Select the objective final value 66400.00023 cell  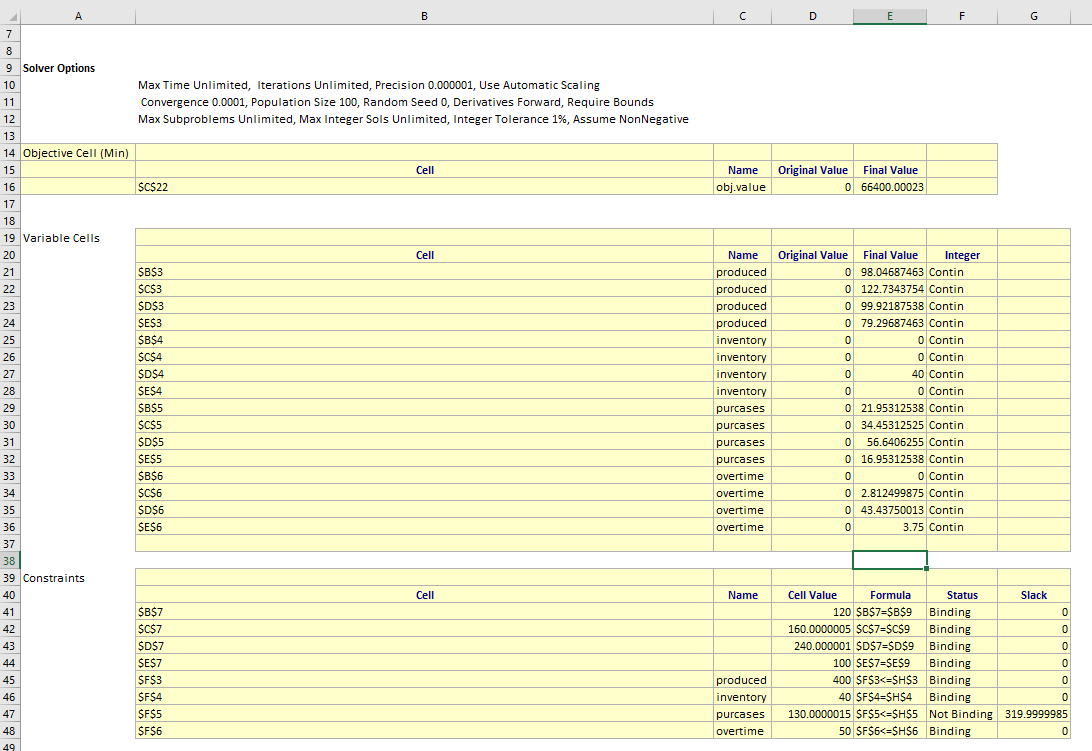pos(890,187)
